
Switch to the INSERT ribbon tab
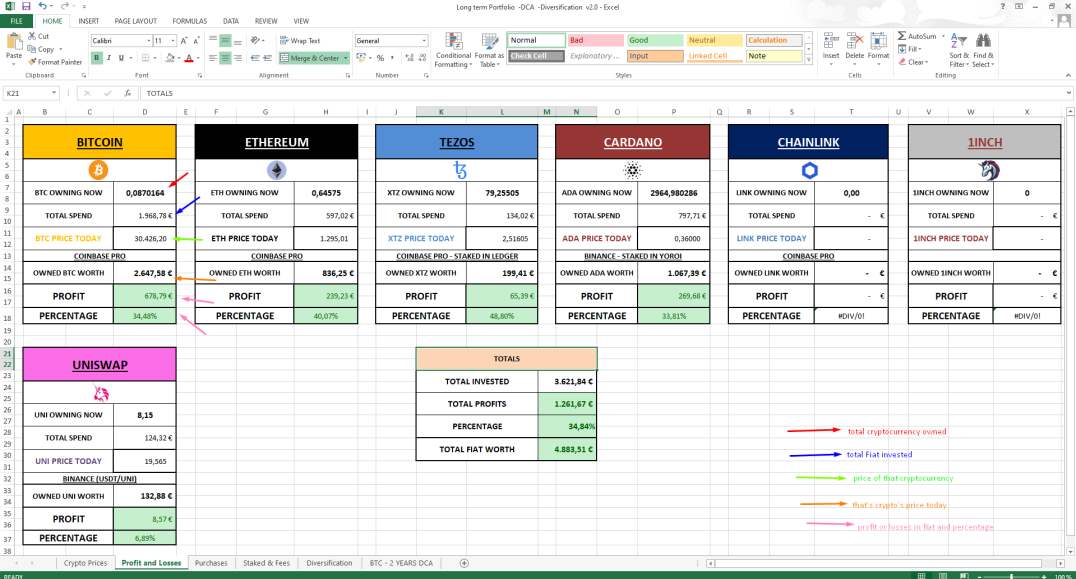(89, 21)
